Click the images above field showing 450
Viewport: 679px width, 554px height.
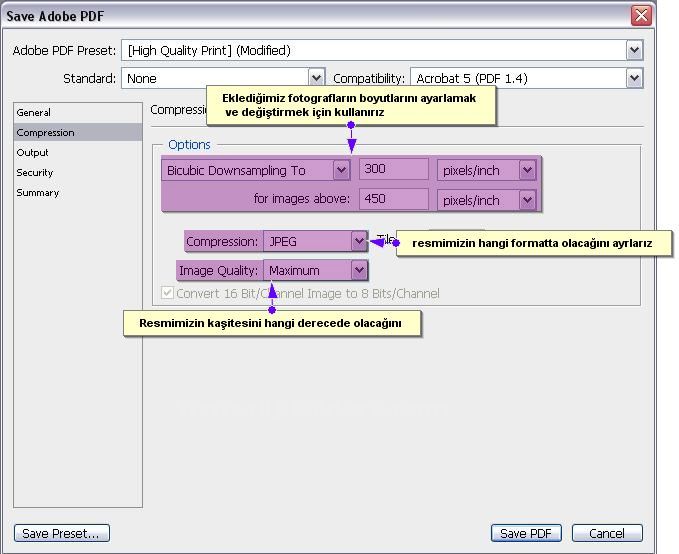[394, 199]
